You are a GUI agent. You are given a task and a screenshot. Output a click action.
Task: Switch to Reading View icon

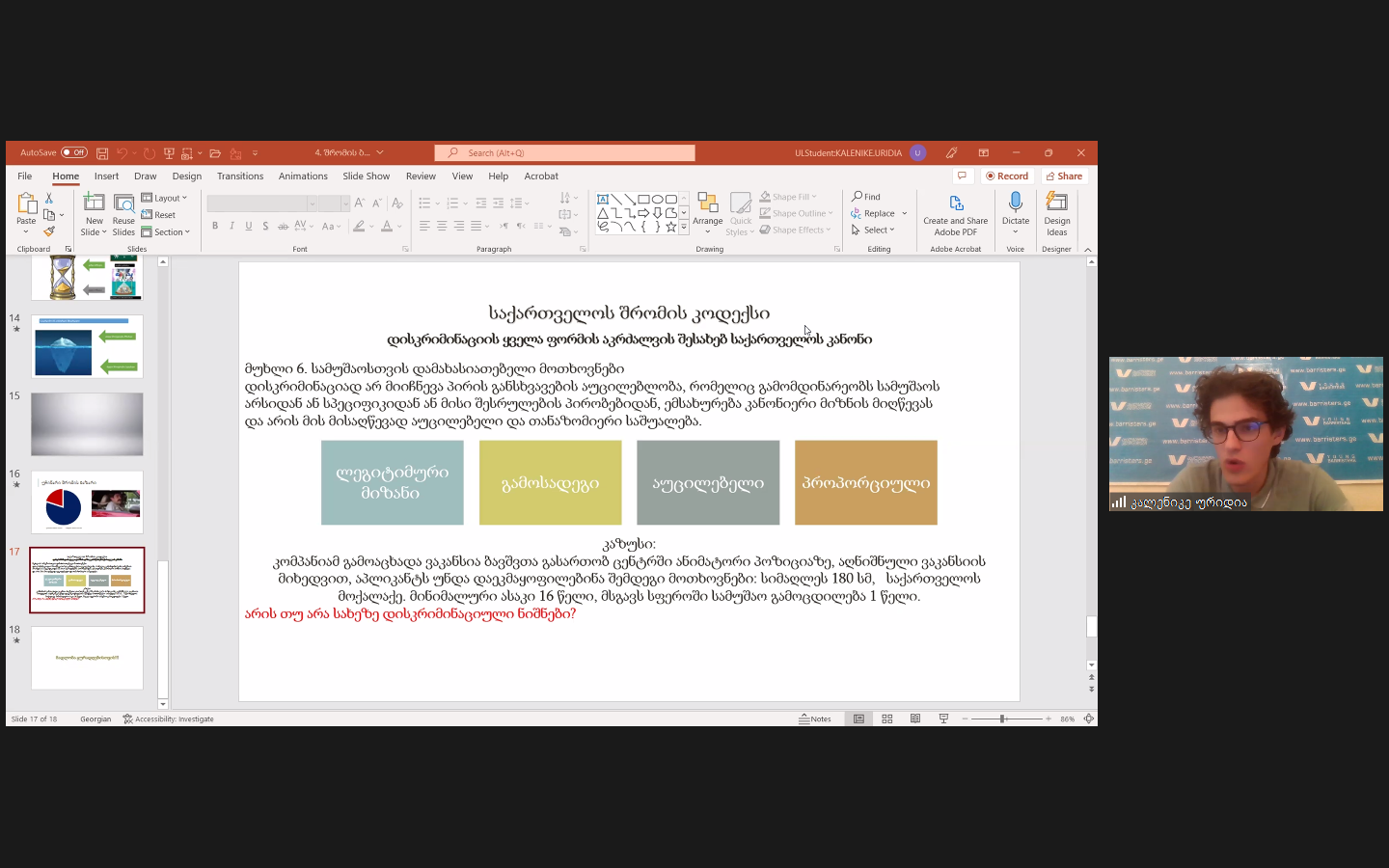pyautogui.click(x=915, y=719)
